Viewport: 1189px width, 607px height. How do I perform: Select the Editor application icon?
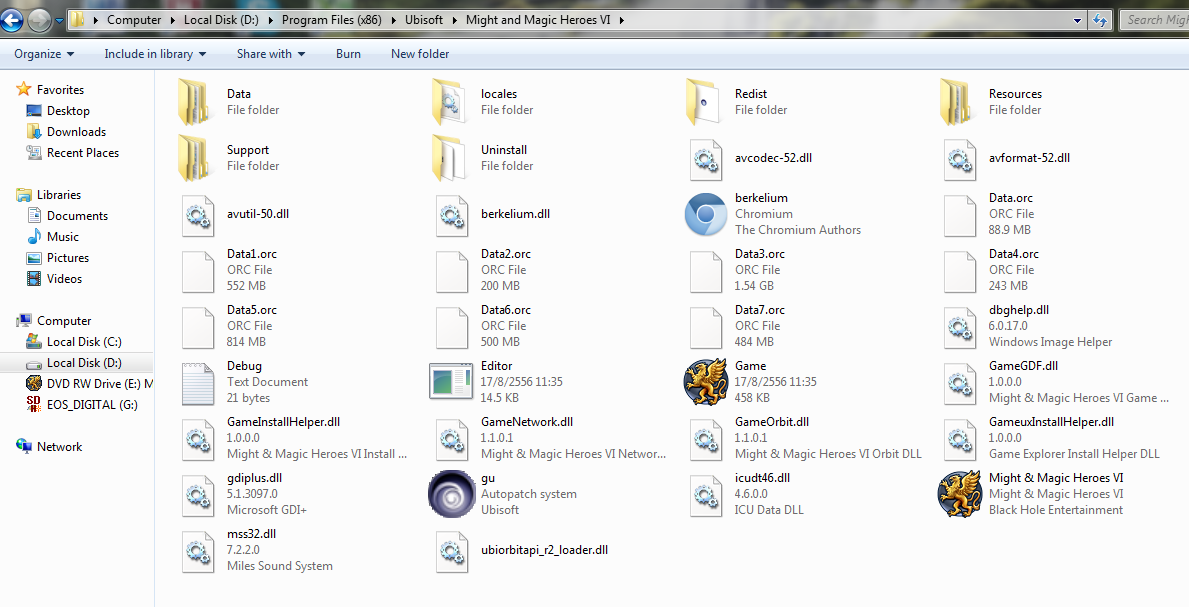[x=452, y=381]
